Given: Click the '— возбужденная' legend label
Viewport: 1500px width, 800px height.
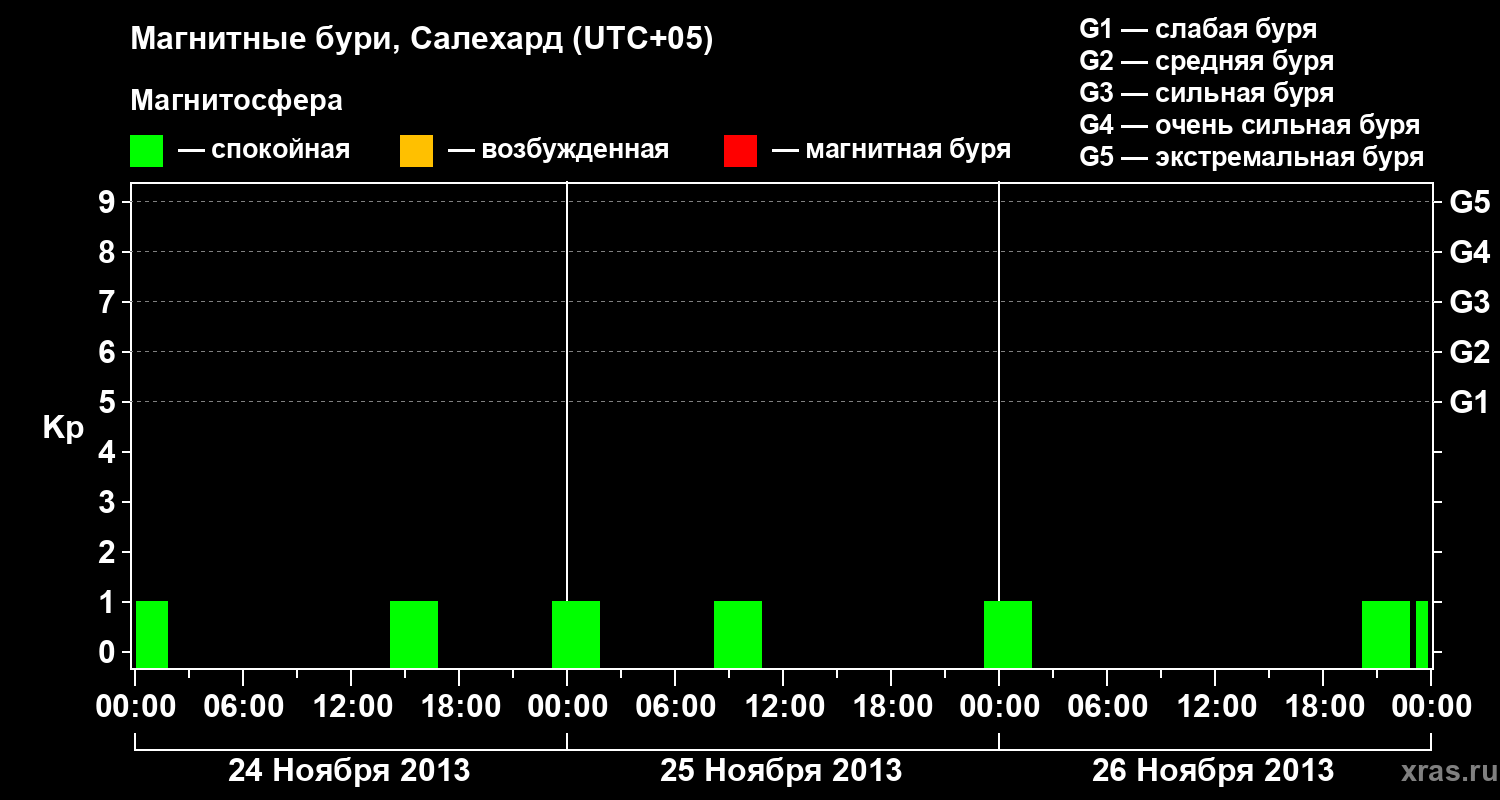Looking at the screenshot, I should point(558,150).
